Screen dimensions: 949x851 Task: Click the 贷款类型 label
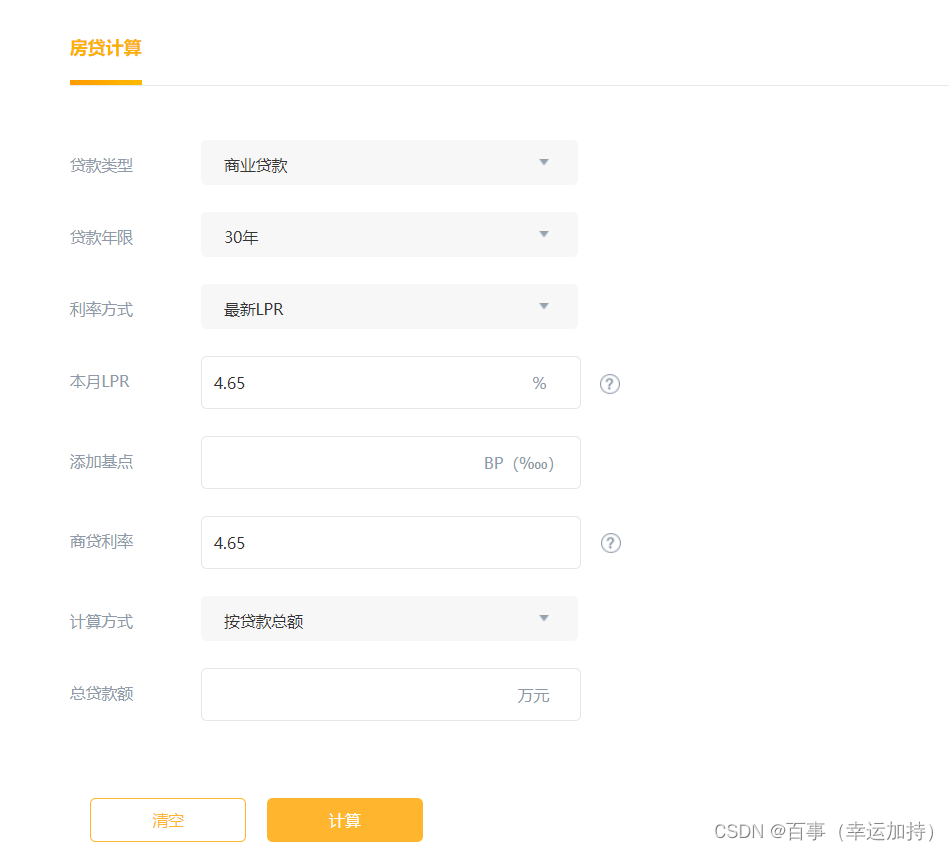101,165
